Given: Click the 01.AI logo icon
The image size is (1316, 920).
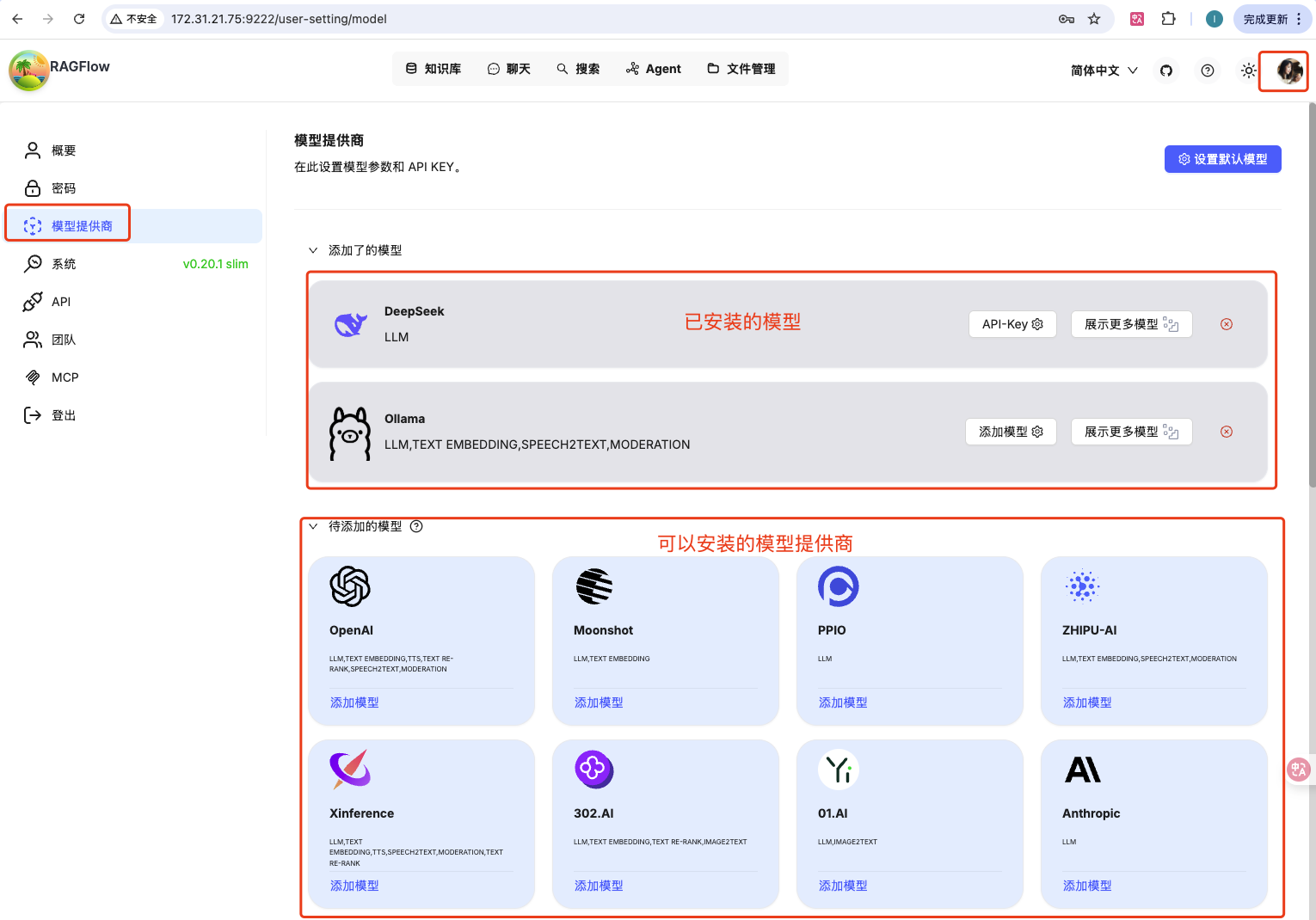Looking at the screenshot, I should click(x=839, y=770).
